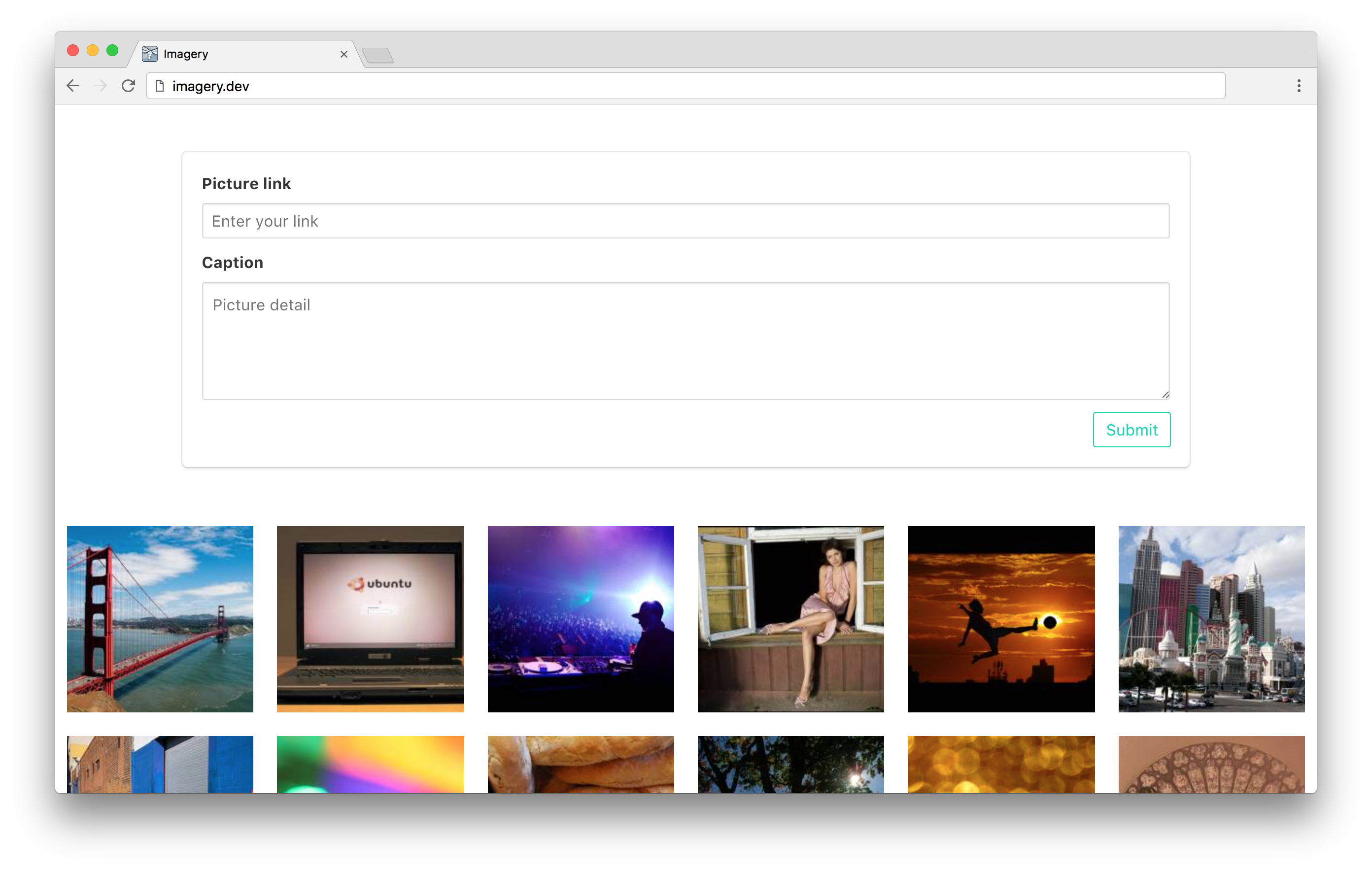
Task: Reload the imagery.dev page
Action: point(128,86)
